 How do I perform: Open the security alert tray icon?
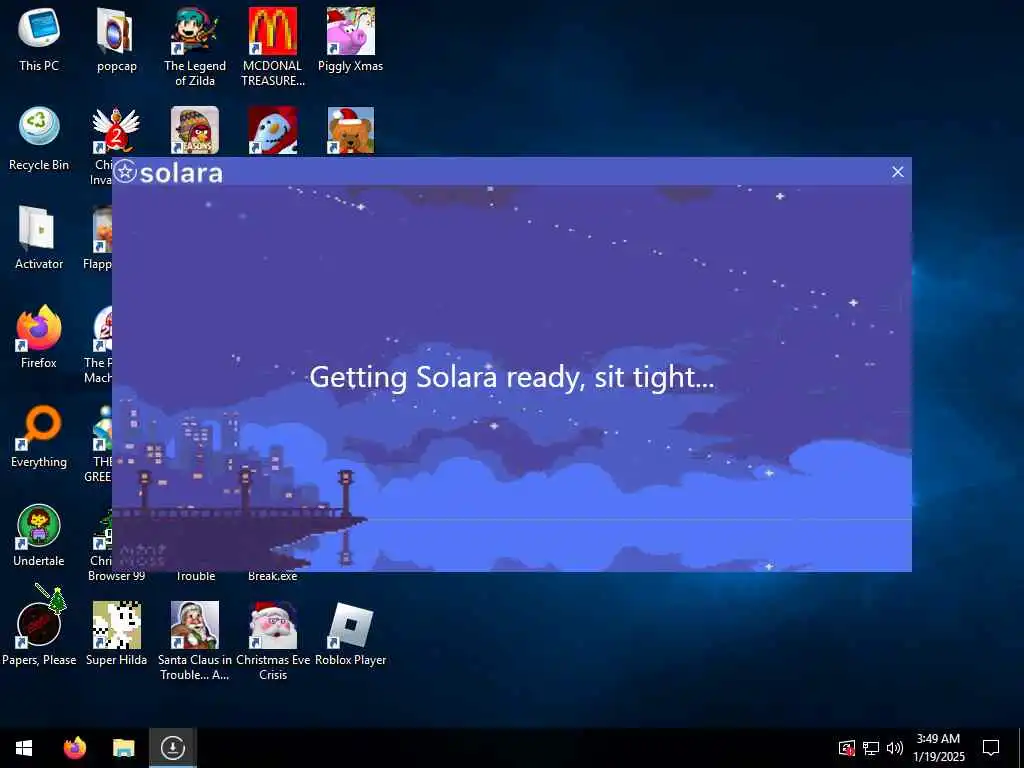click(x=846, y=748)
